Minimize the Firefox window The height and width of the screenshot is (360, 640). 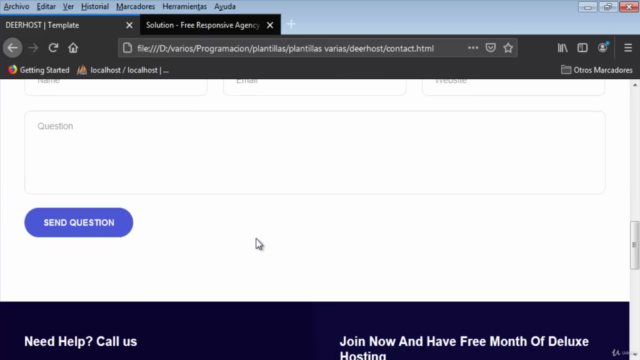pyautogui.click(x=587, y=7)
